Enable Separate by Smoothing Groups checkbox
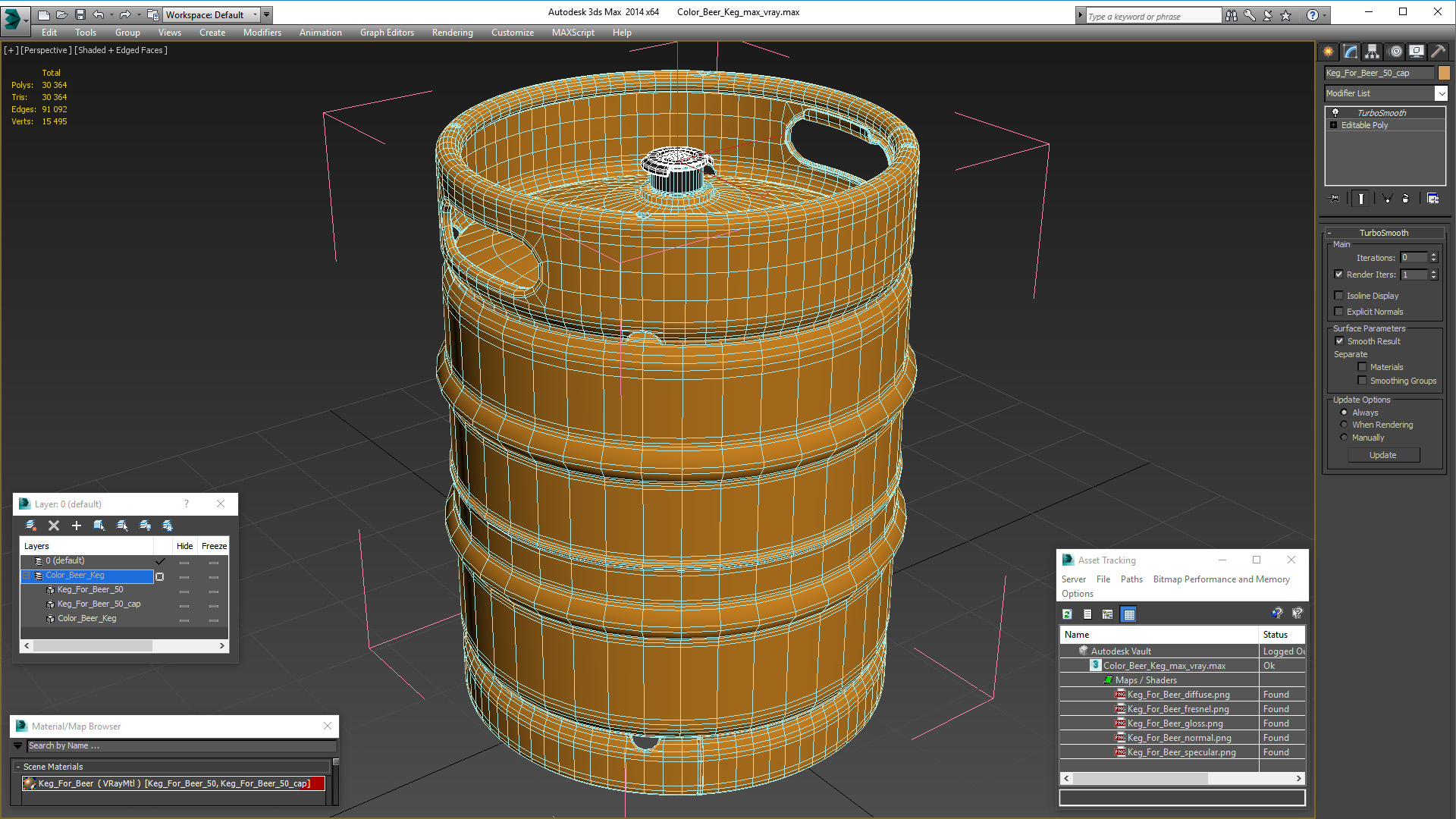 (x=1362, y=381)
